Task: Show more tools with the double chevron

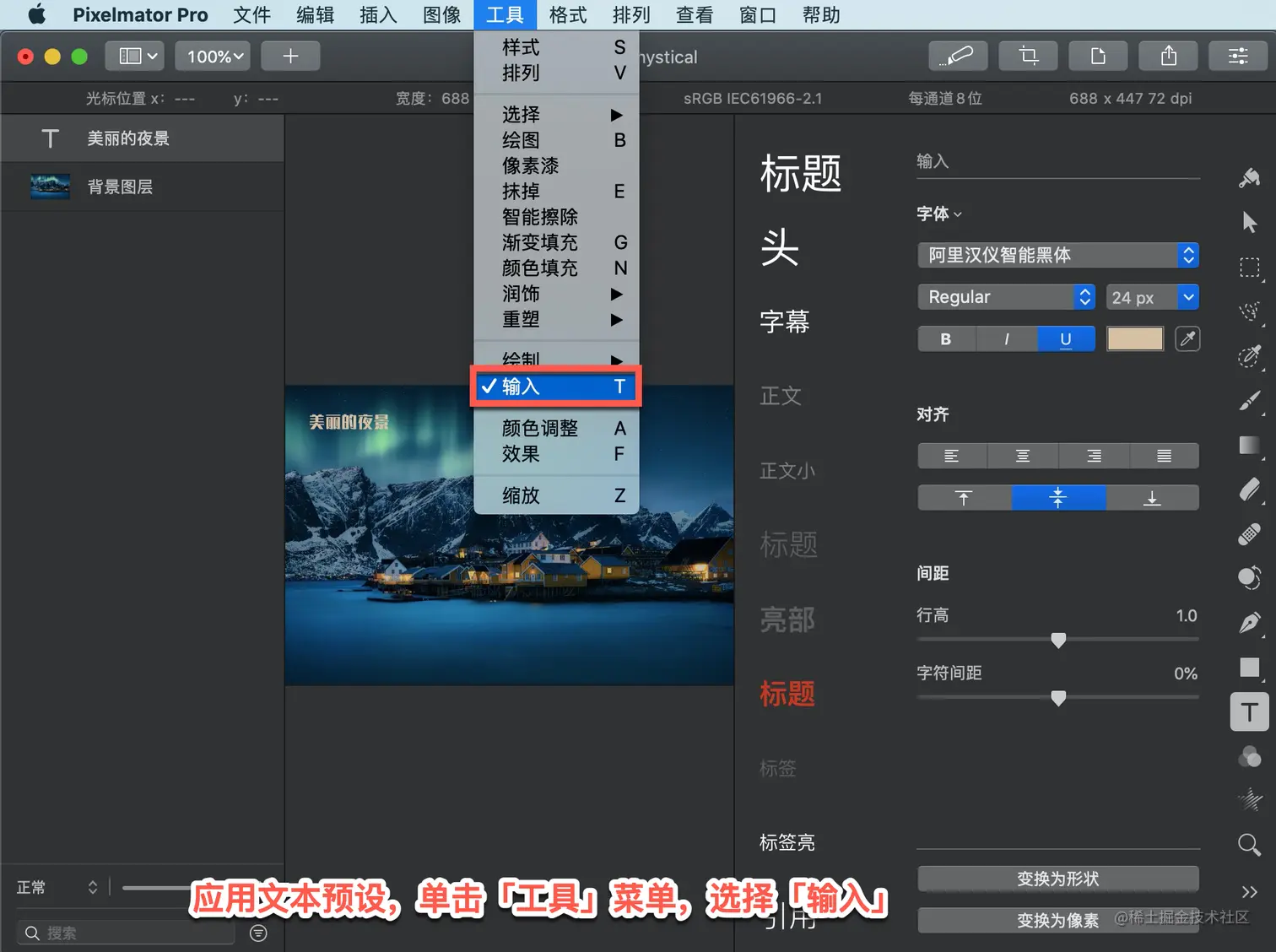Action: [x=1250, y=891]
